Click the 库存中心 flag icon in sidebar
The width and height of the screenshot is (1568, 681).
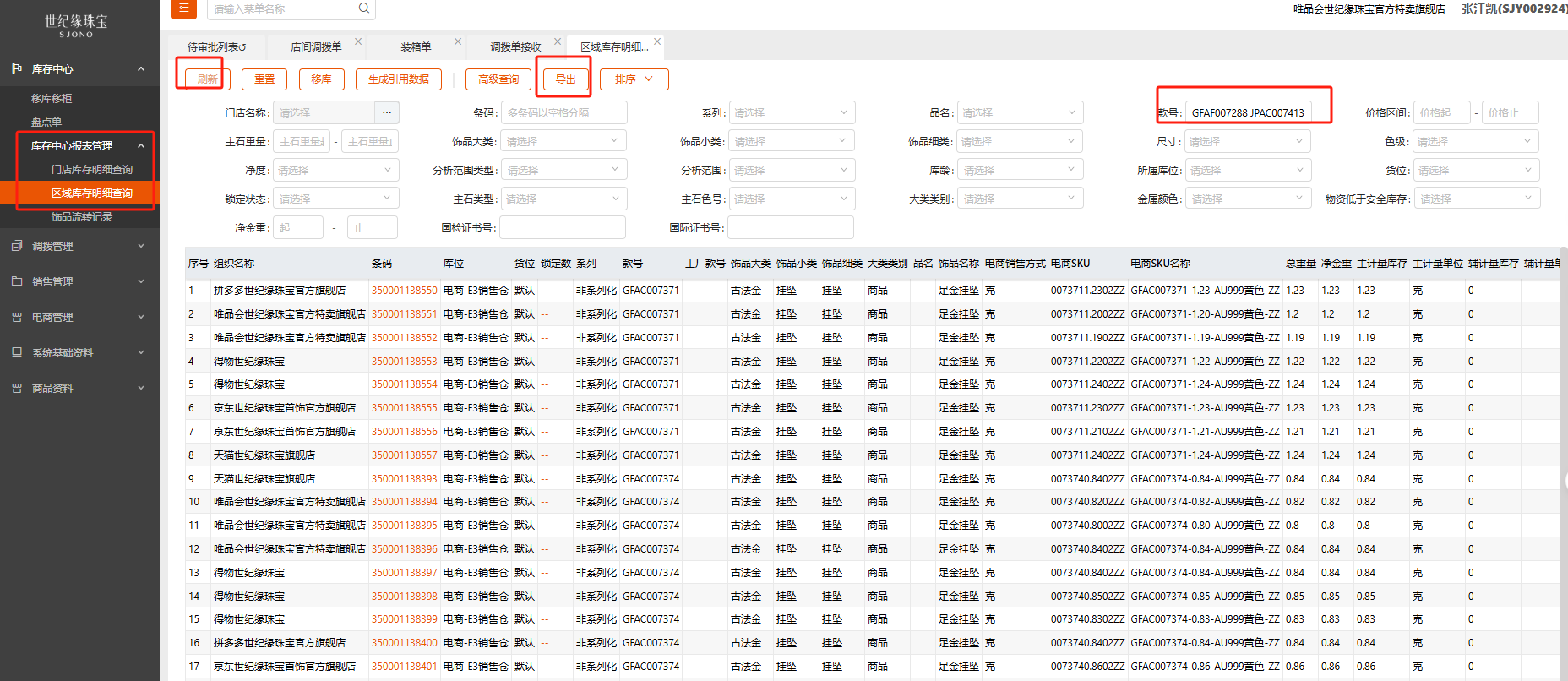pos(17,68)
